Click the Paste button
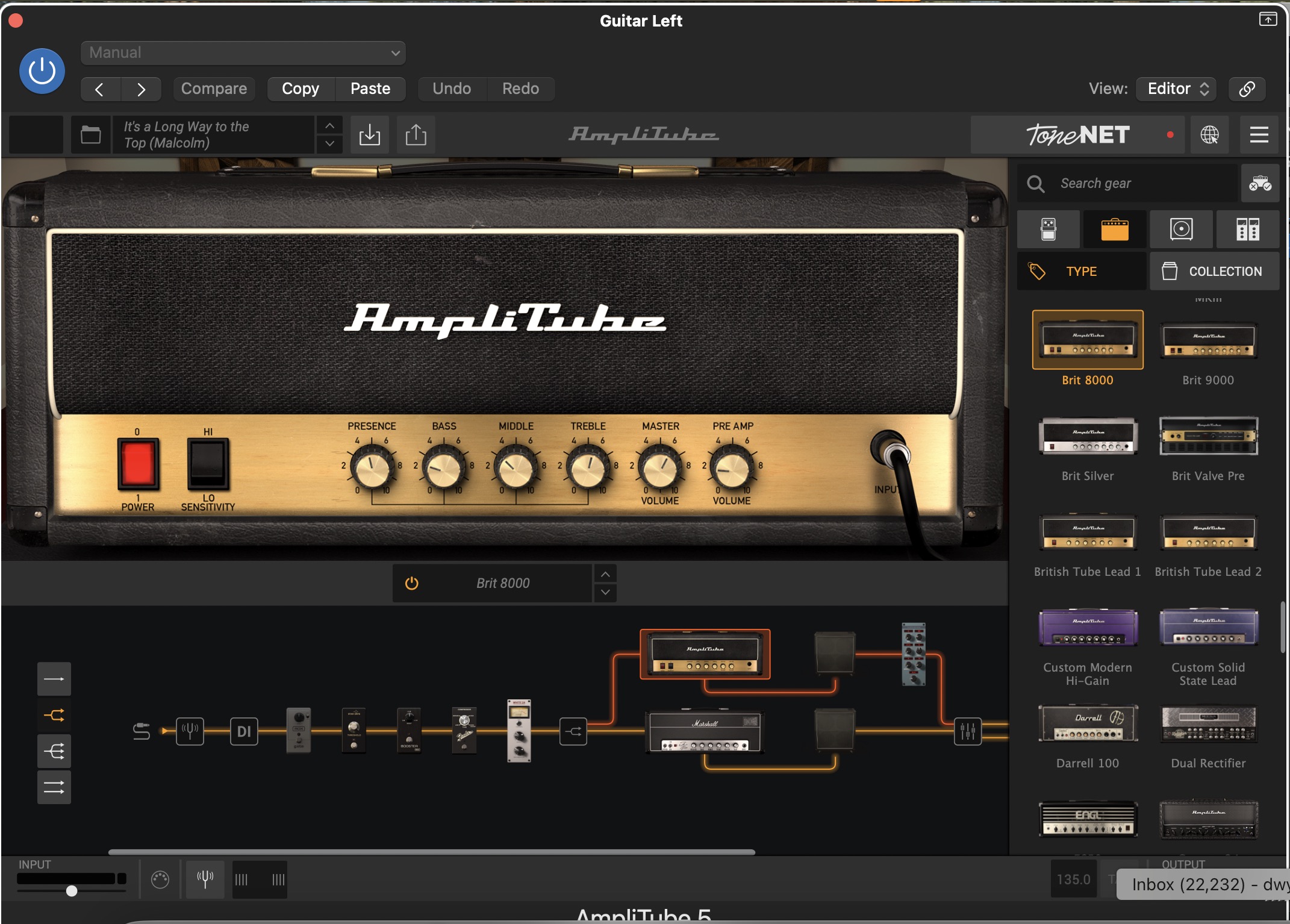 point(370,89)
